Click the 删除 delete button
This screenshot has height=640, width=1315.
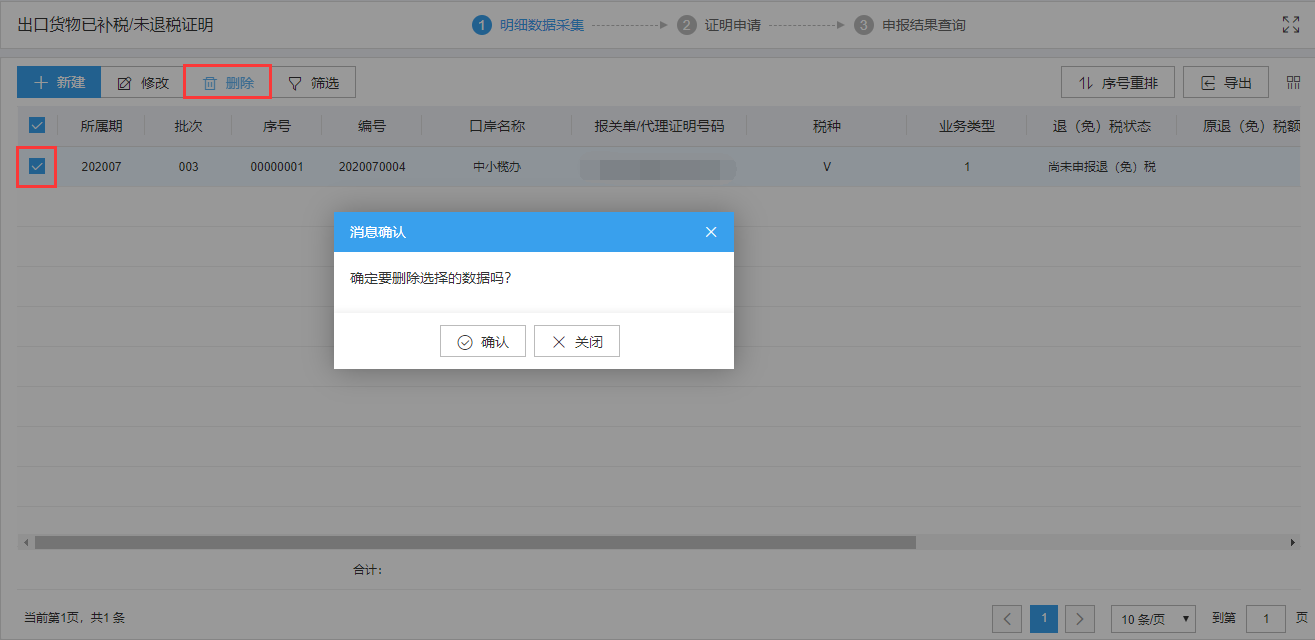click(228, 82)
